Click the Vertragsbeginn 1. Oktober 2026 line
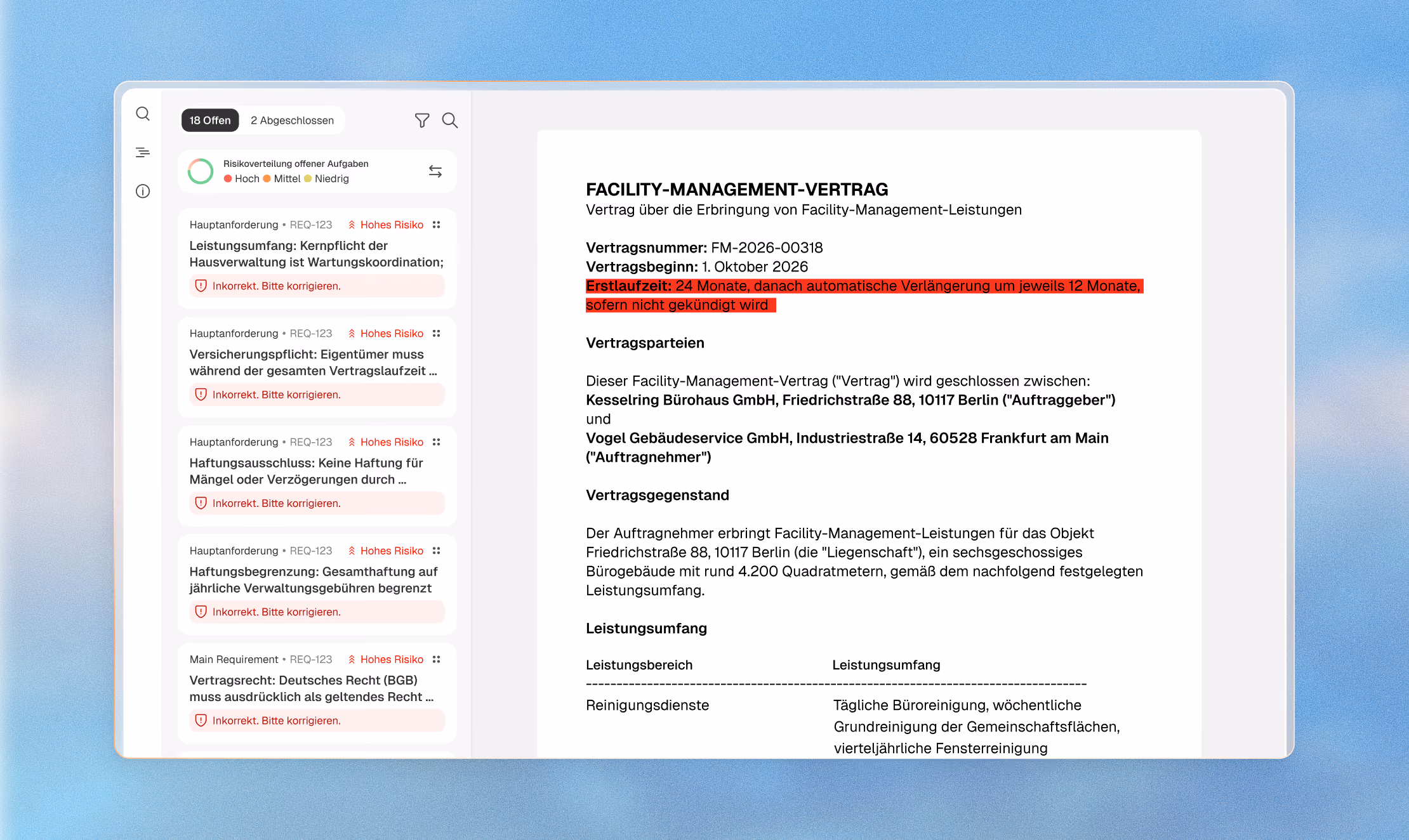Viewport: 1409px width, 840px height. click(697, 266)
